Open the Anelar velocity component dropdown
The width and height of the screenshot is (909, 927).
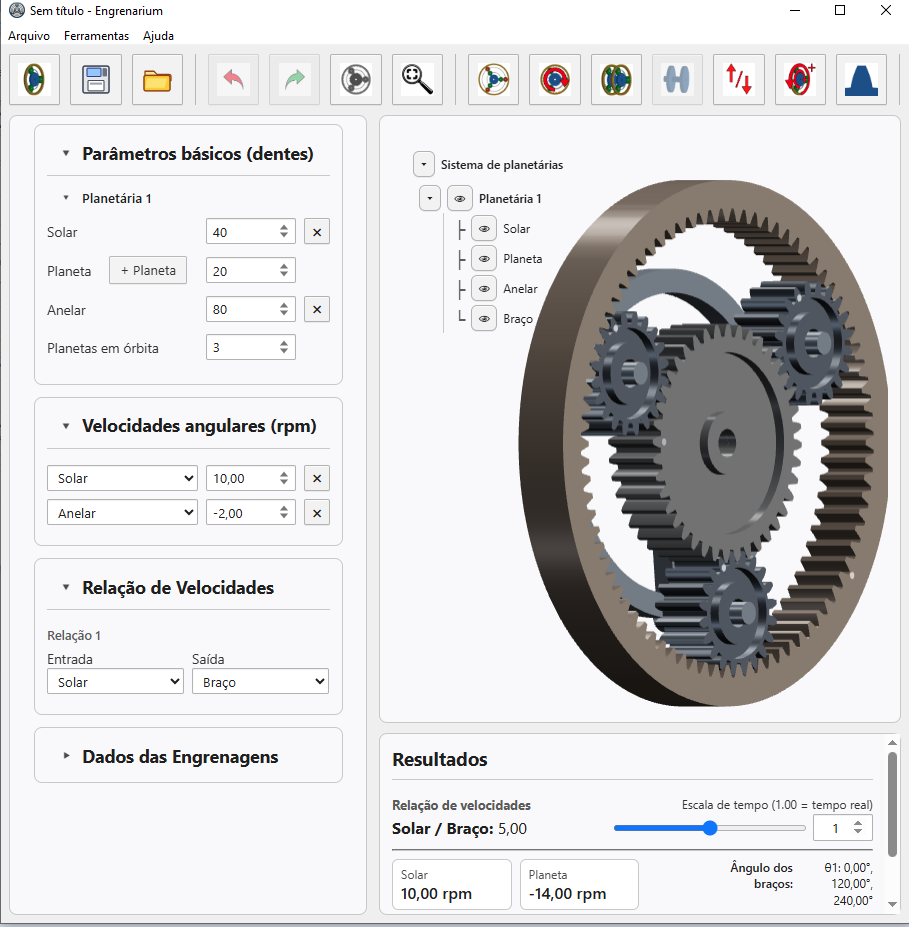pos(122,513)
